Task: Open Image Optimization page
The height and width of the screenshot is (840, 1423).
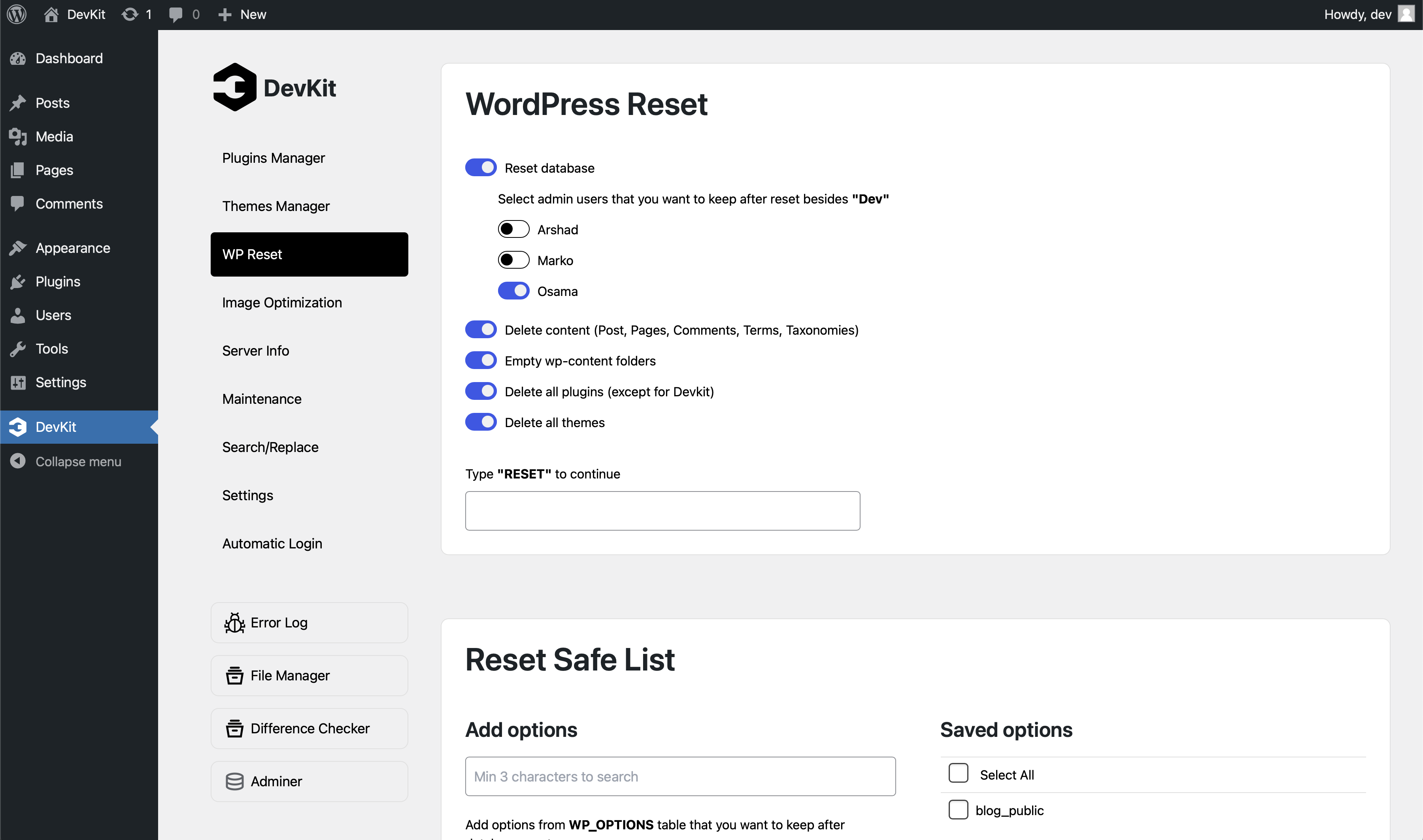Action: point(309,302)
